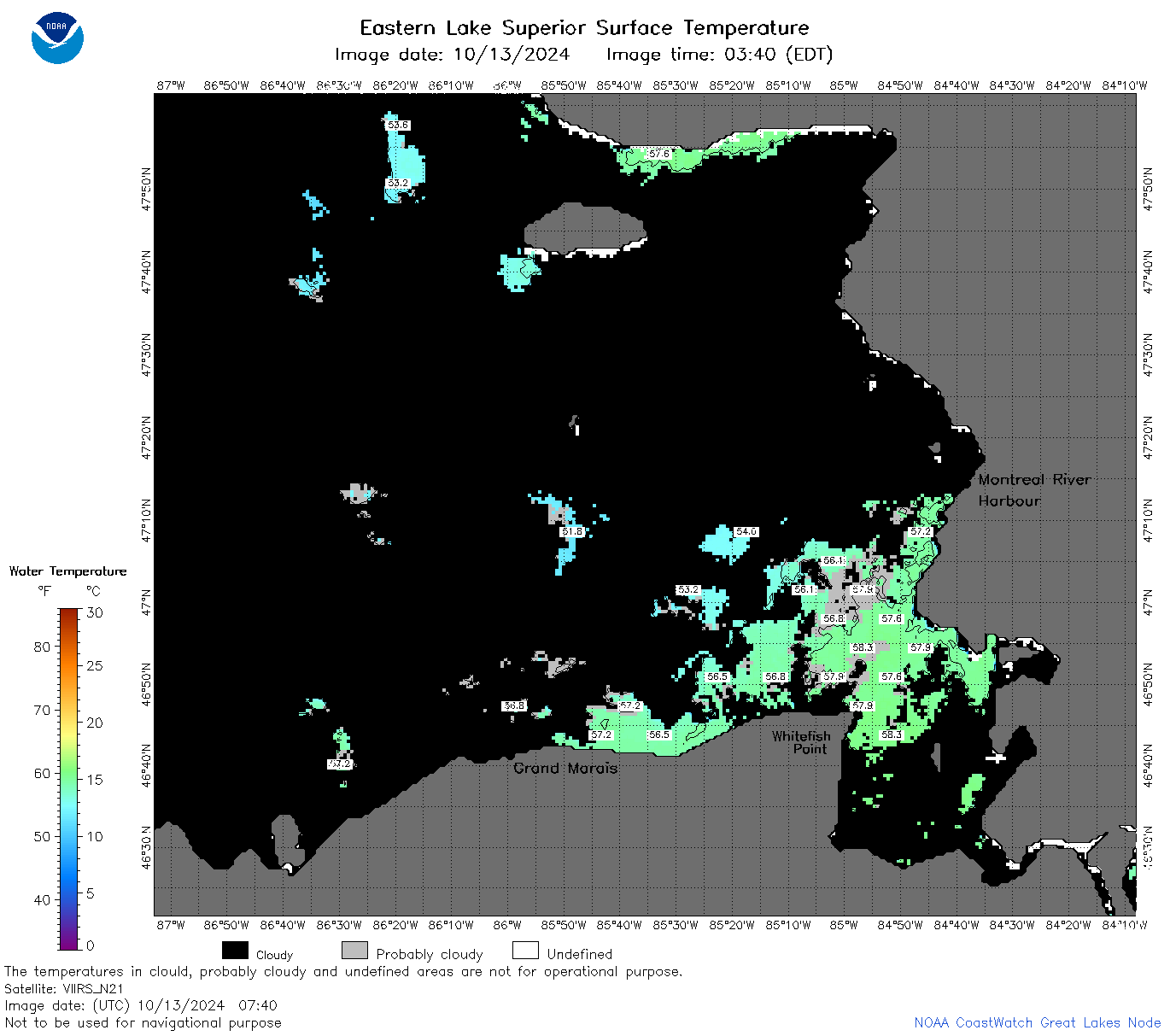Click the 70 Fahrenheit tick on legend
Image resolution: width=1170 pixels, height=1036 pixels.
(x=42, y=710)
